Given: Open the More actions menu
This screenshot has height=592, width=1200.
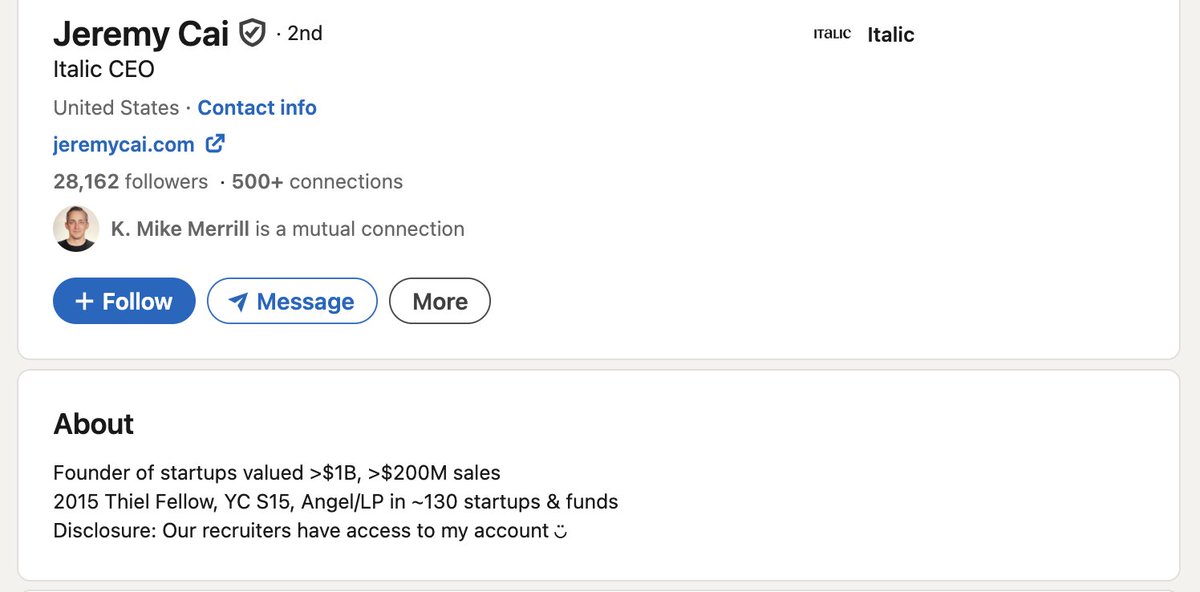Looking at the screenshot, I should (x=440, y=301).
